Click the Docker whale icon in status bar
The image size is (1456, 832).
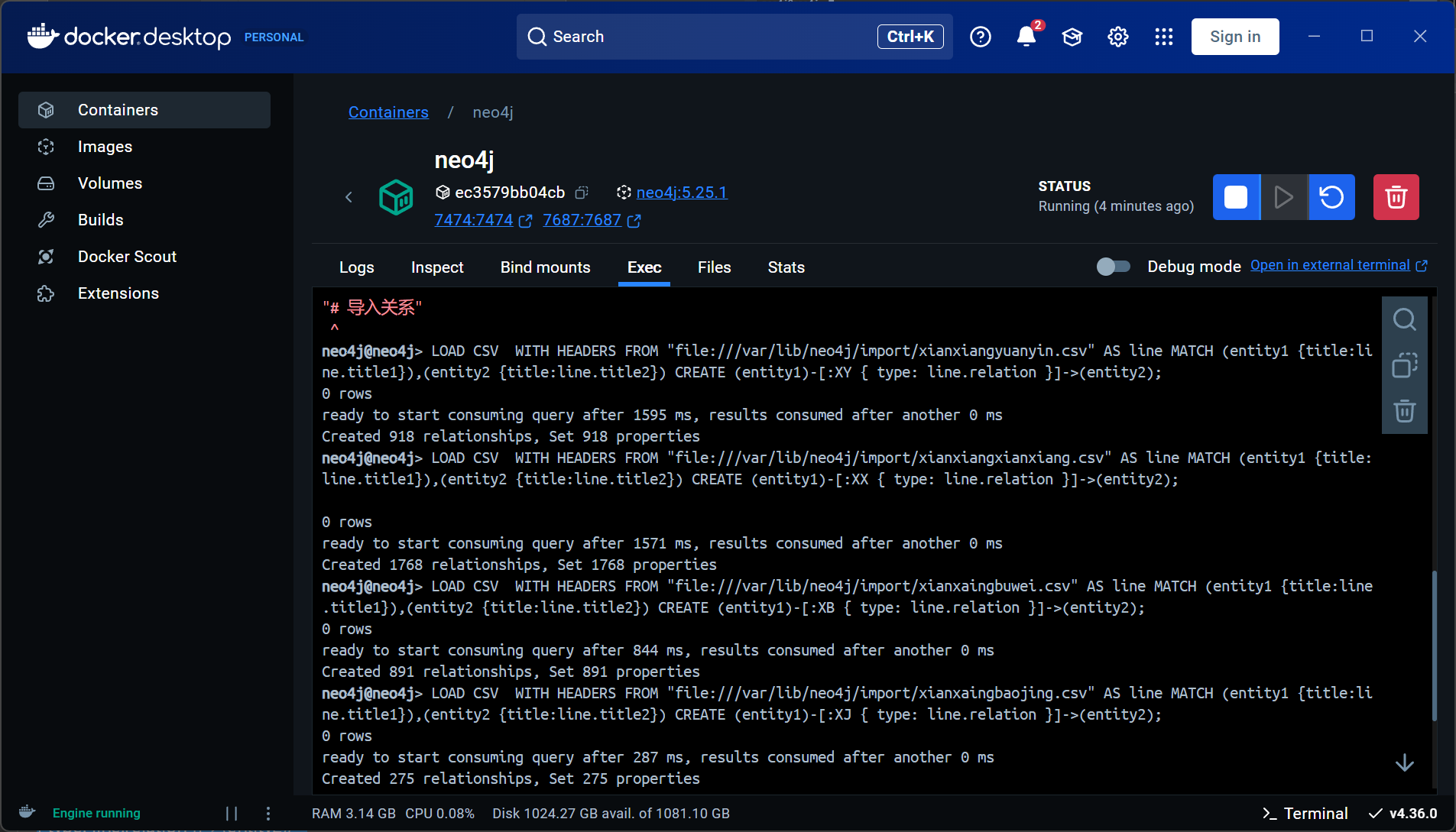pos(28,812)
